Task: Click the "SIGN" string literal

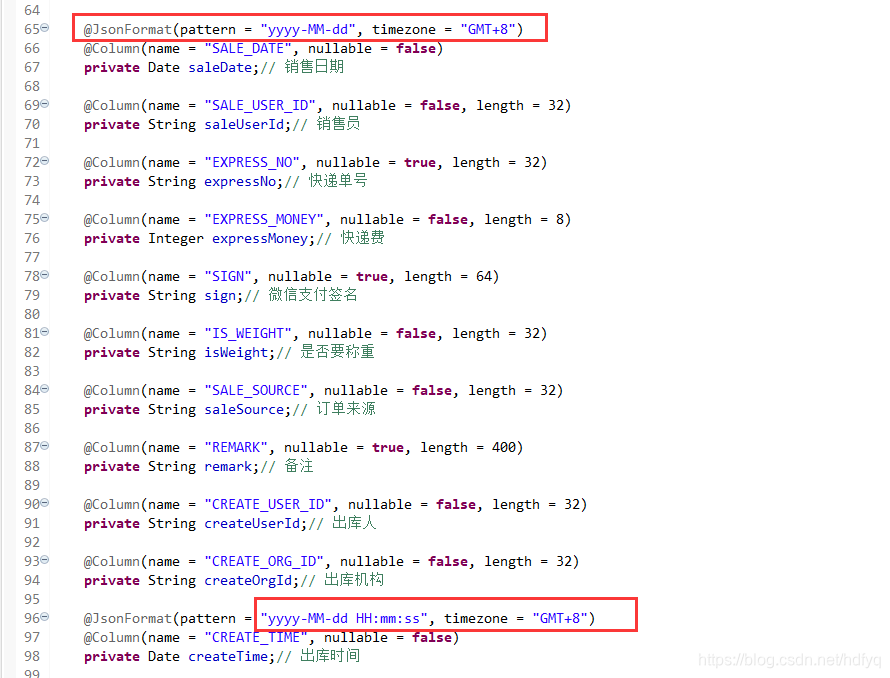Action: [x=228, y=277]
